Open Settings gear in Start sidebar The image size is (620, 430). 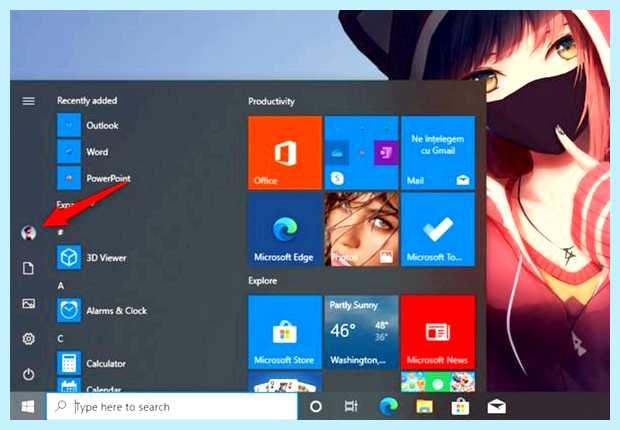[28, 339]
